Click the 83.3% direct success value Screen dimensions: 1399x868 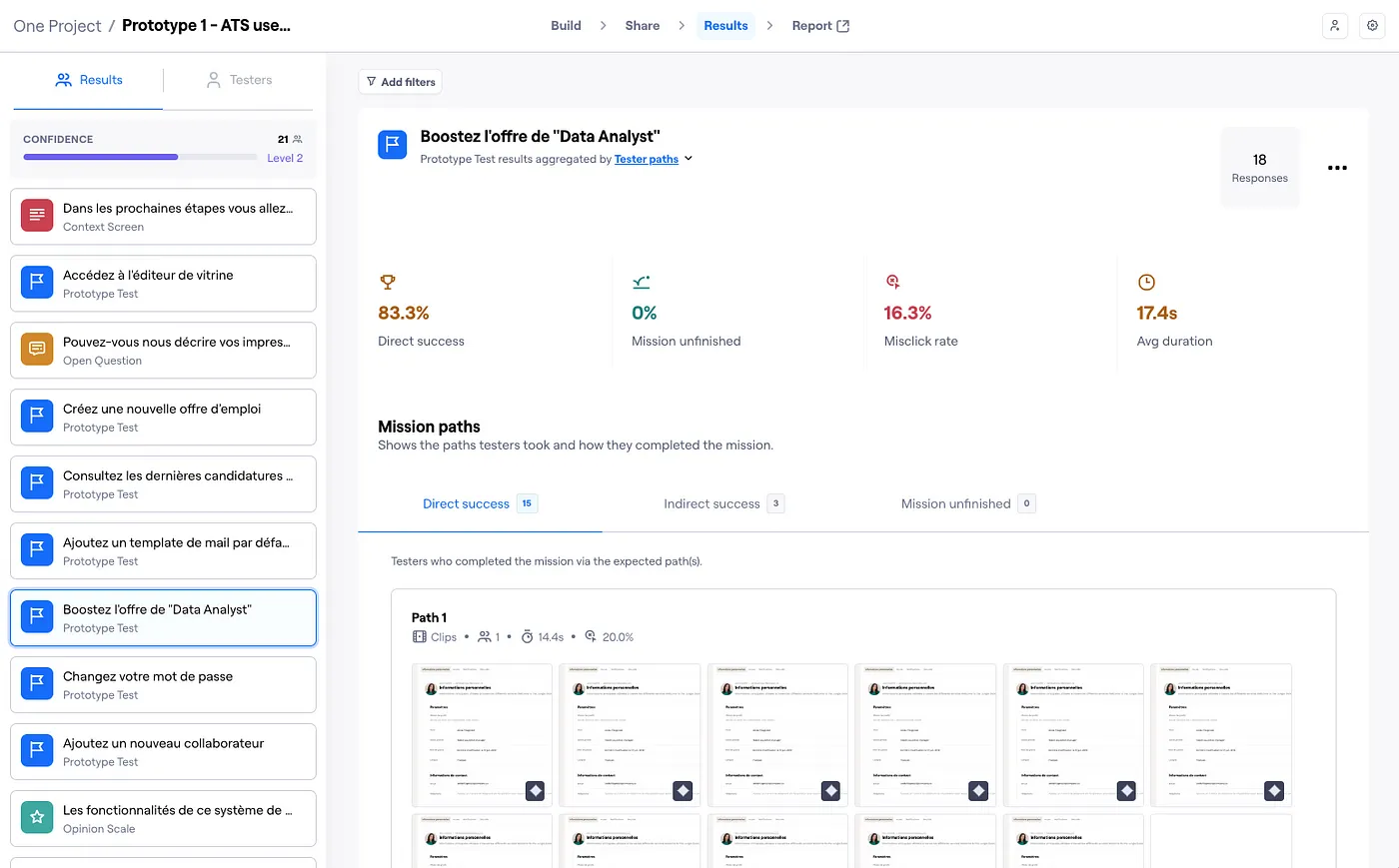point(404,313)
